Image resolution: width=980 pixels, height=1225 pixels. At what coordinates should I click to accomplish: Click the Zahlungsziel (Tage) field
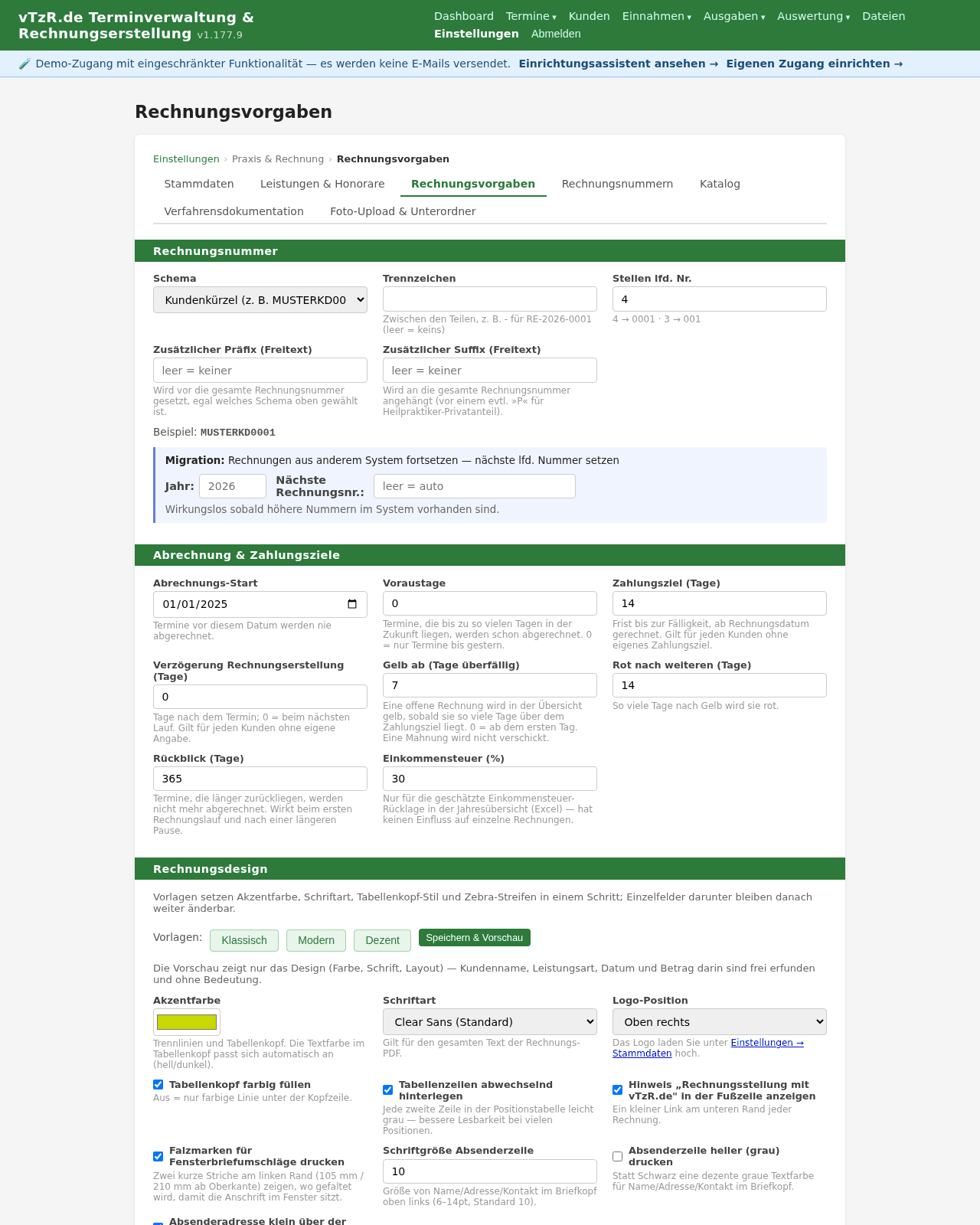(x=720, y=603)
